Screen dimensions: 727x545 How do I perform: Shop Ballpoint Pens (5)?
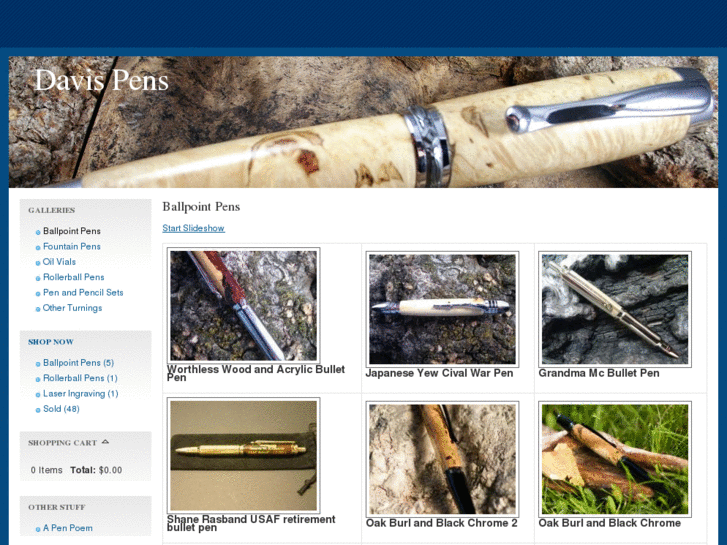[78, 363]
